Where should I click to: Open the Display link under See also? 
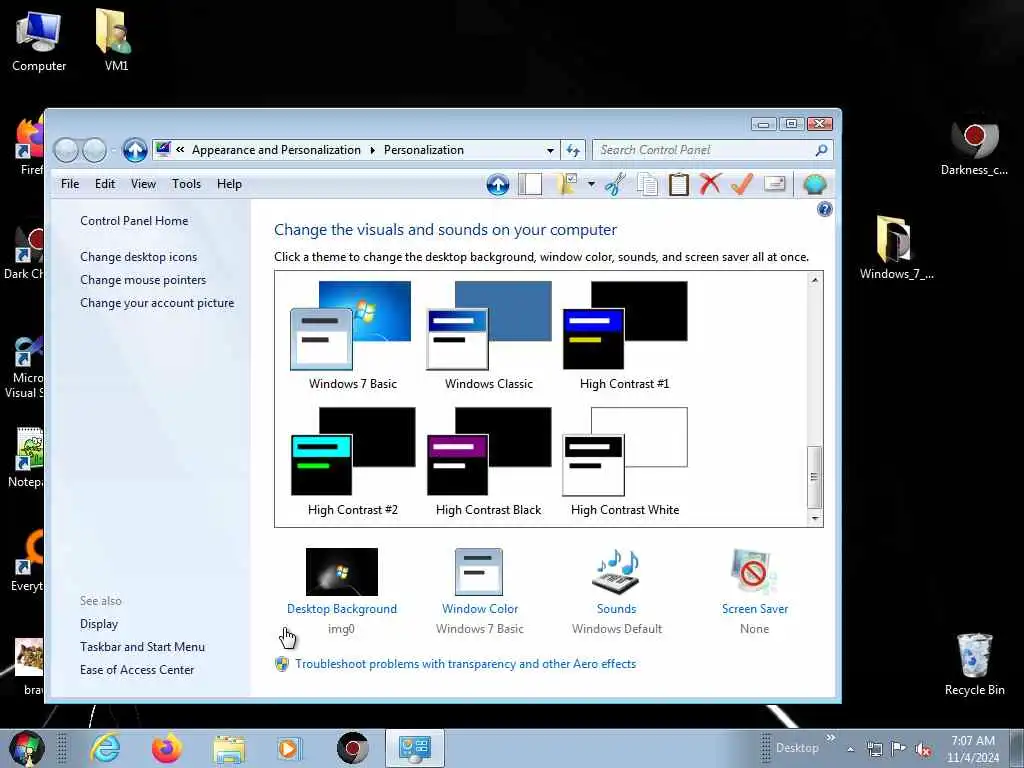pyautogui.click(x=99, y=624)
